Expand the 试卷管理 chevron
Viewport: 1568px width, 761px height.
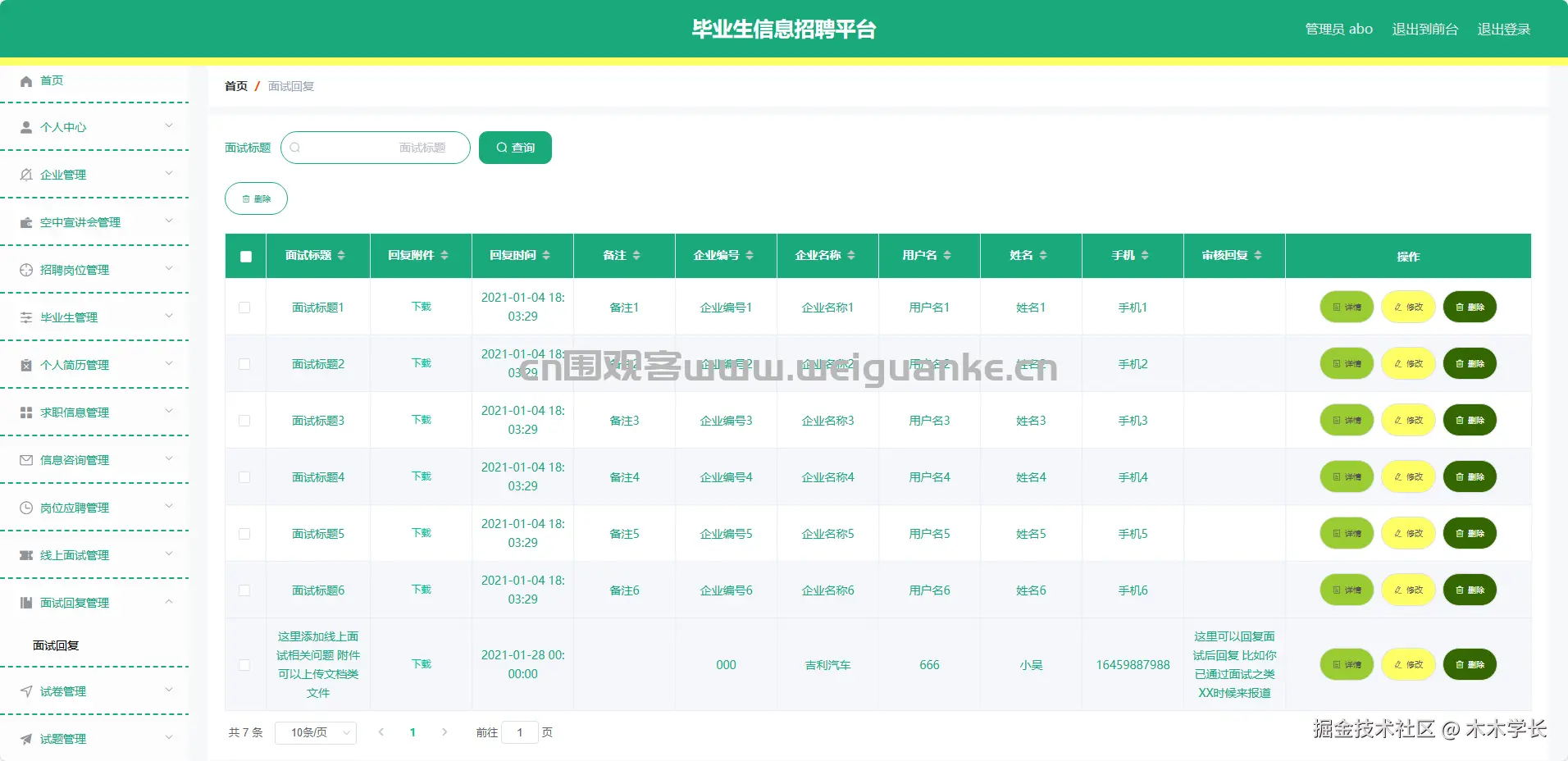pyautogui.click(x=169, y=690)
